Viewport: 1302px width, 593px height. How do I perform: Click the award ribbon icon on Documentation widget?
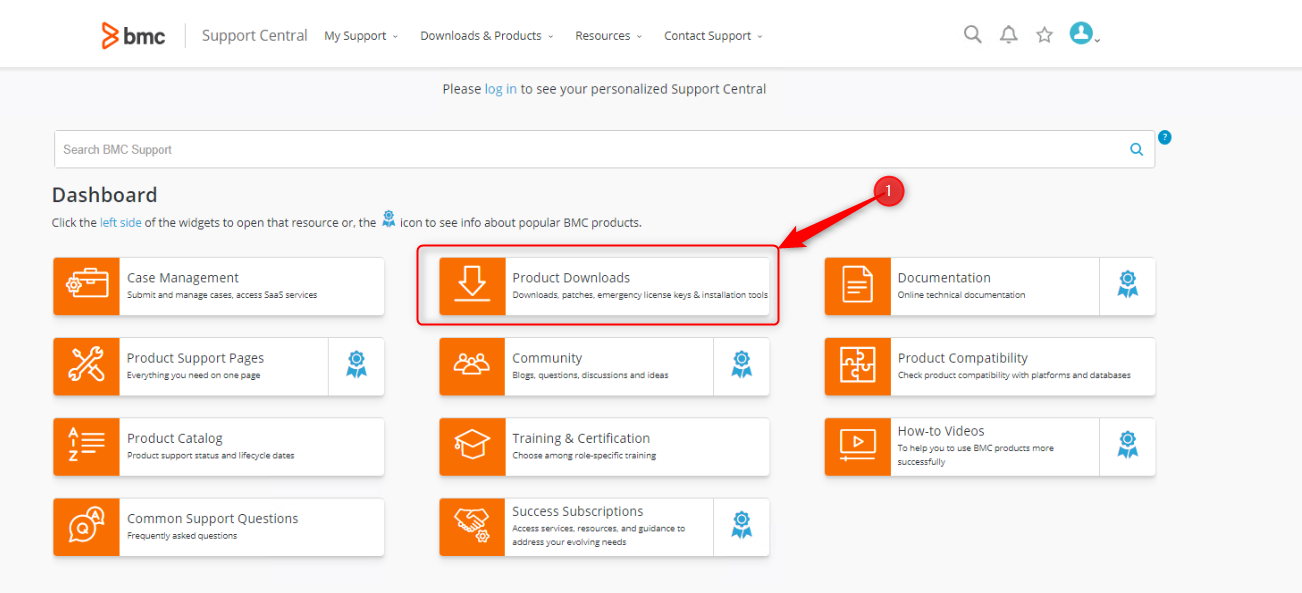(x=1127, y=285)
